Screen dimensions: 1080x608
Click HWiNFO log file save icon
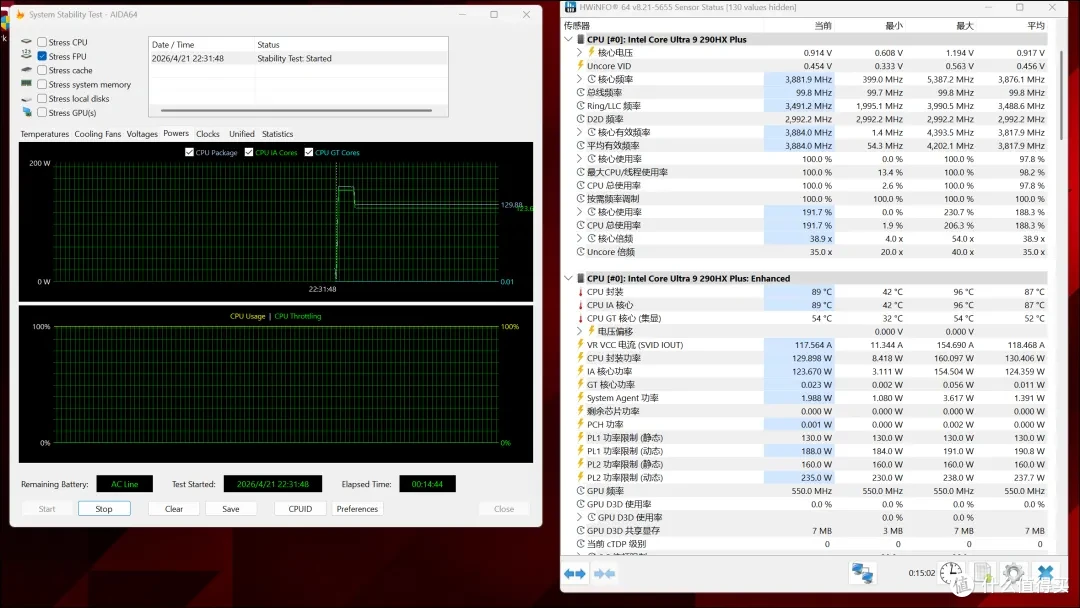click(x=982, y=573)
